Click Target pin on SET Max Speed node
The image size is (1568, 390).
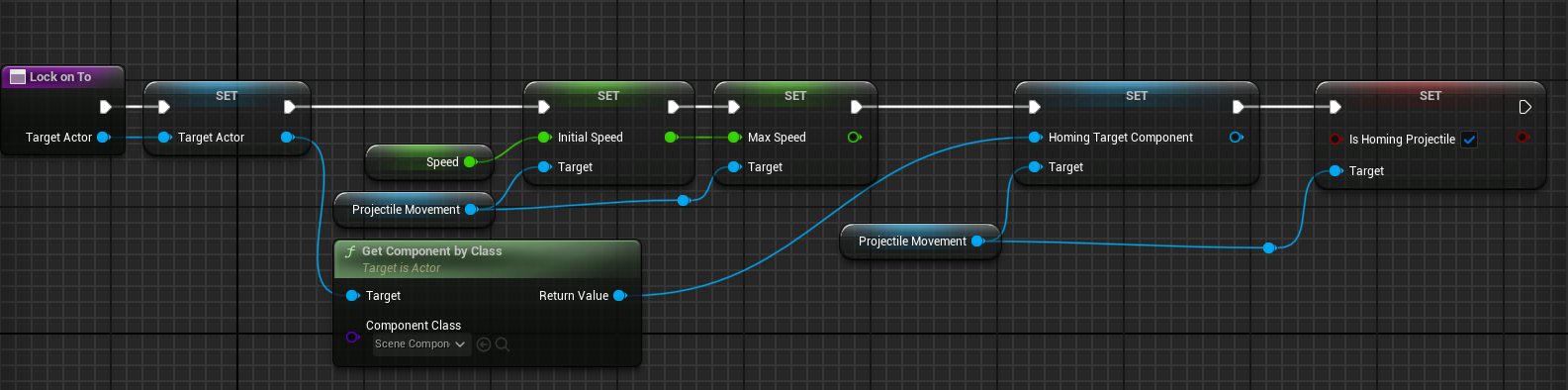tap(735, 167)
